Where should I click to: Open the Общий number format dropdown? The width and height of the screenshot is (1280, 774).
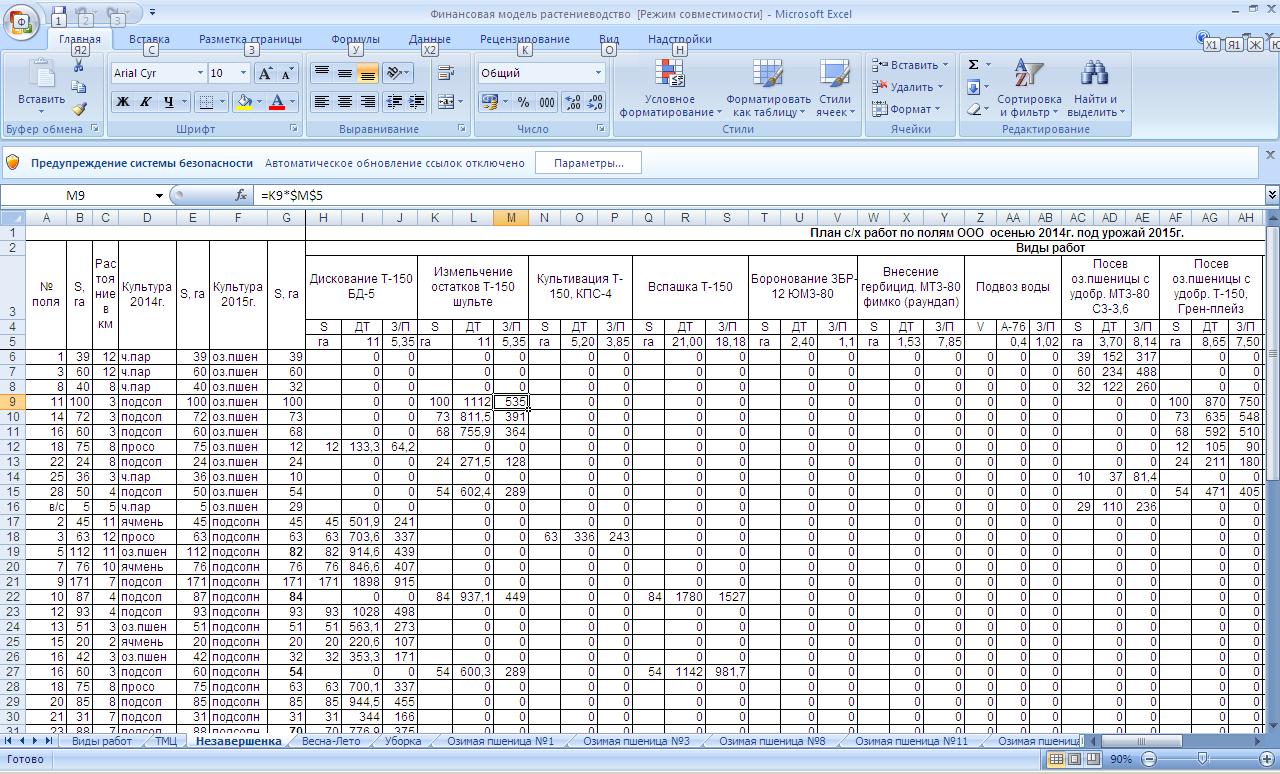tap(598, 73)
